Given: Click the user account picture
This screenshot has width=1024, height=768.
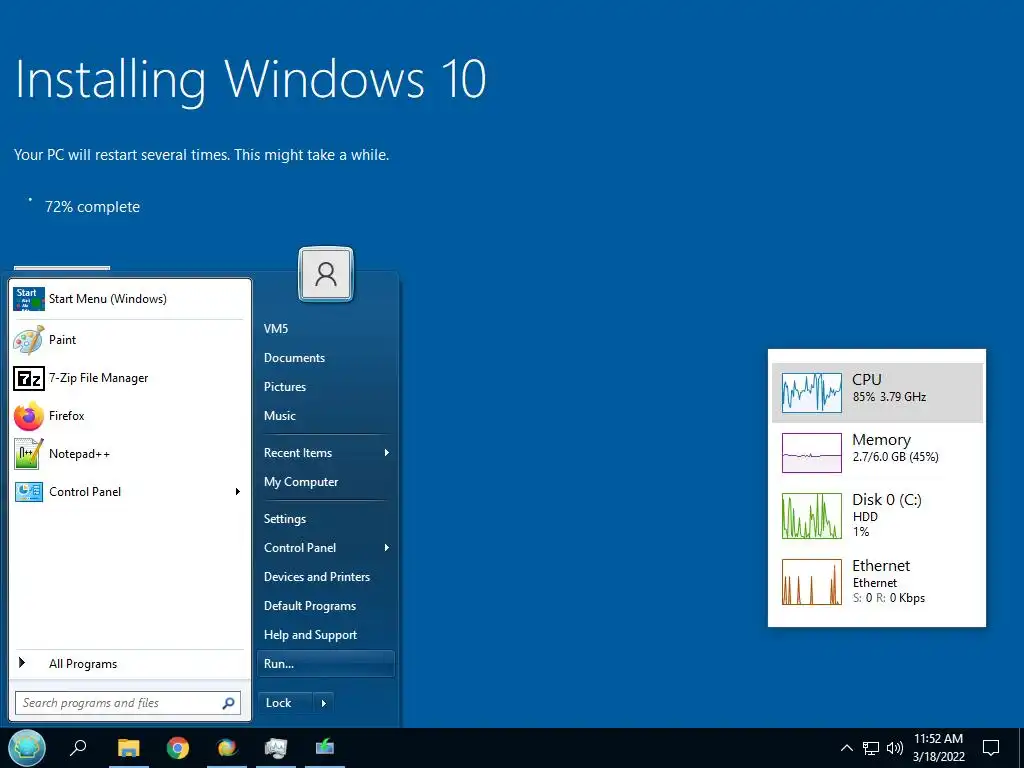Looking at the screenshot, I should pyautogui.click(x=326, y=274).
